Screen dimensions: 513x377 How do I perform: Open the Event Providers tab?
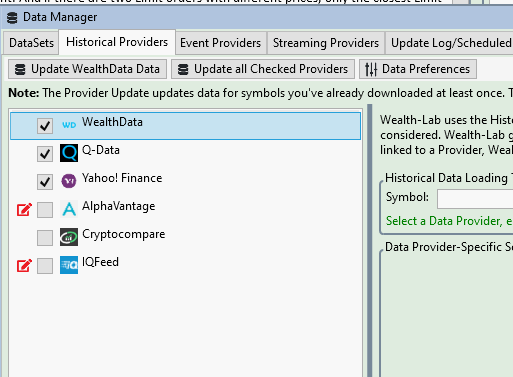point(221,43)
